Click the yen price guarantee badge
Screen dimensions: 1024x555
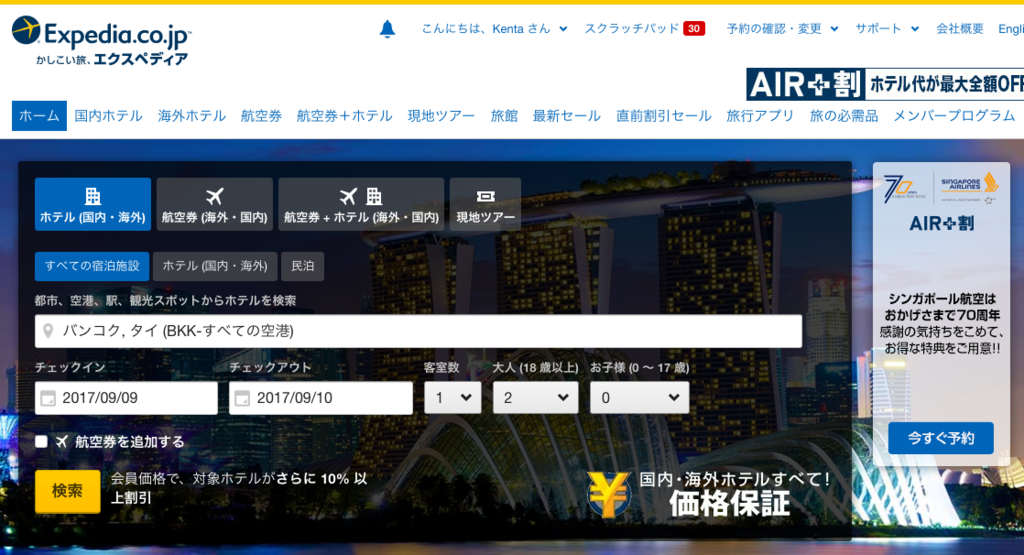[608, 494]
